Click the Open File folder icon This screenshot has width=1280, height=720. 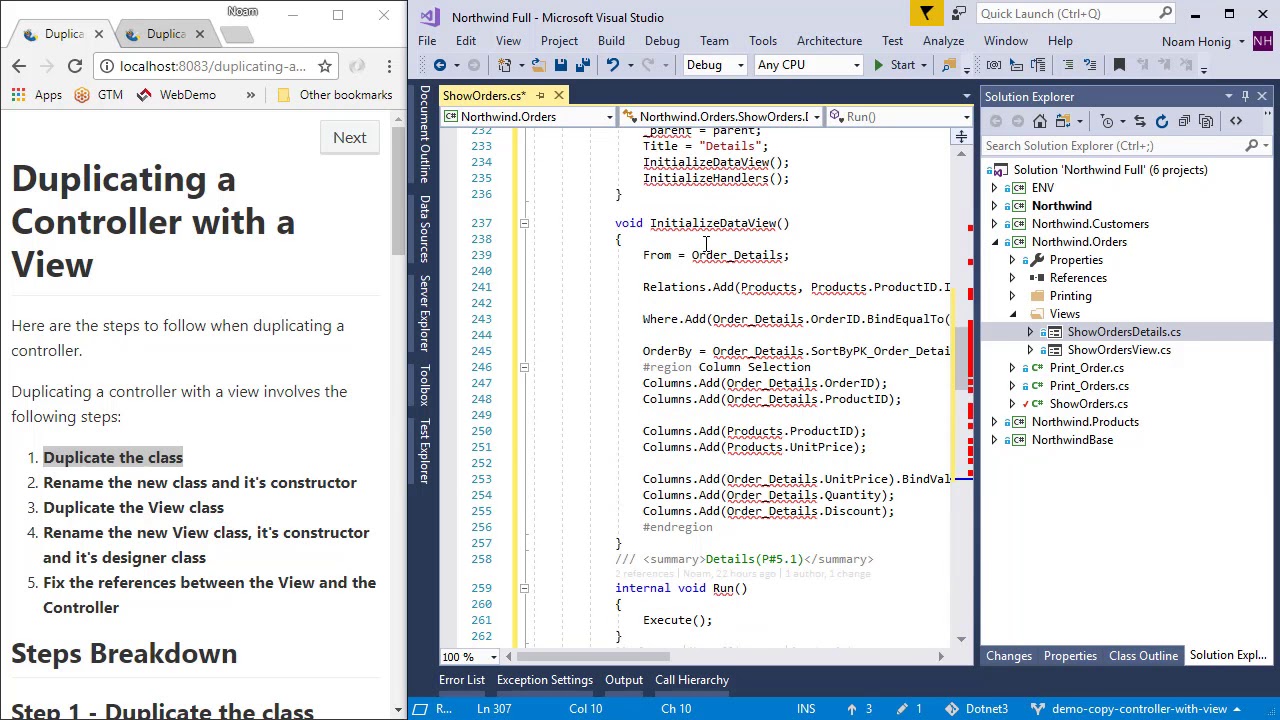538,65
